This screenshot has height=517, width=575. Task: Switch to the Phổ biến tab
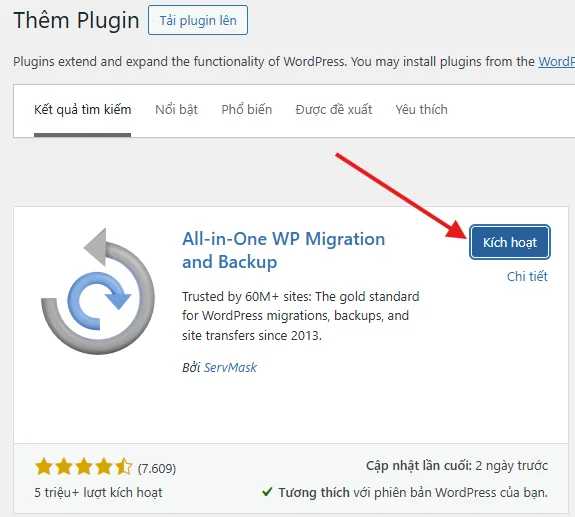tap(247, 110)
